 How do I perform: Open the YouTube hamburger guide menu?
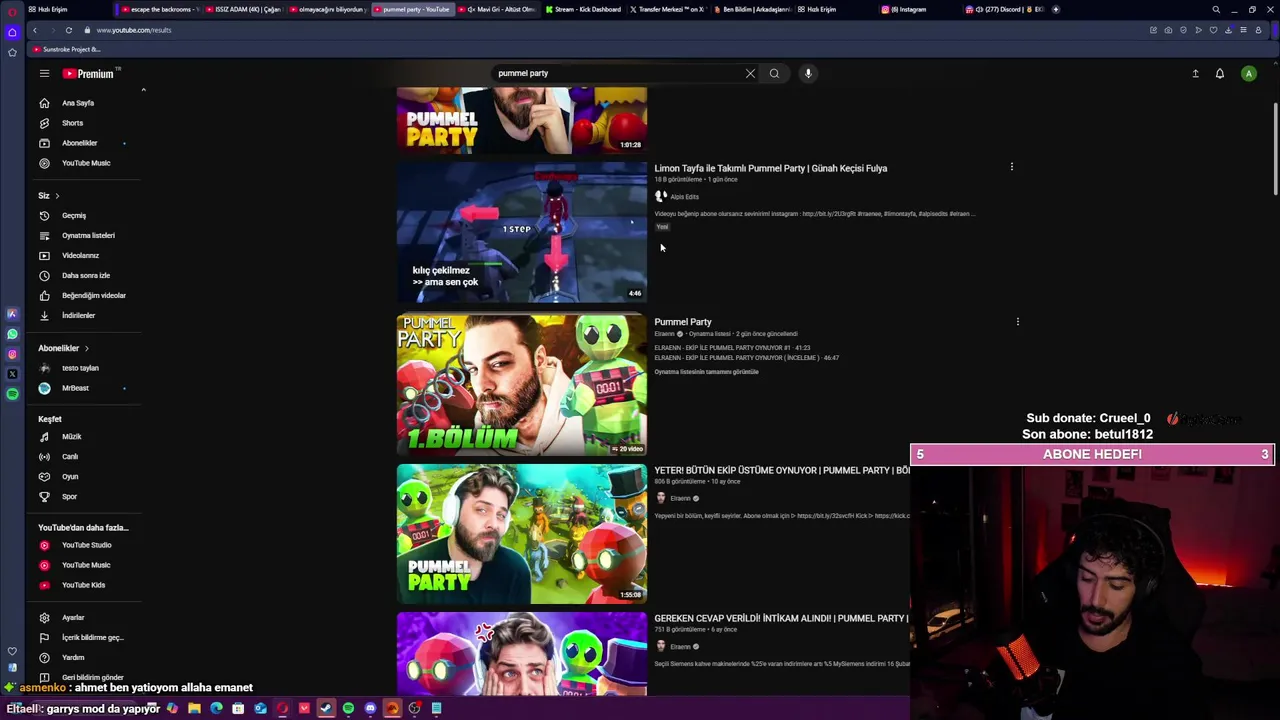pos(44,73)
